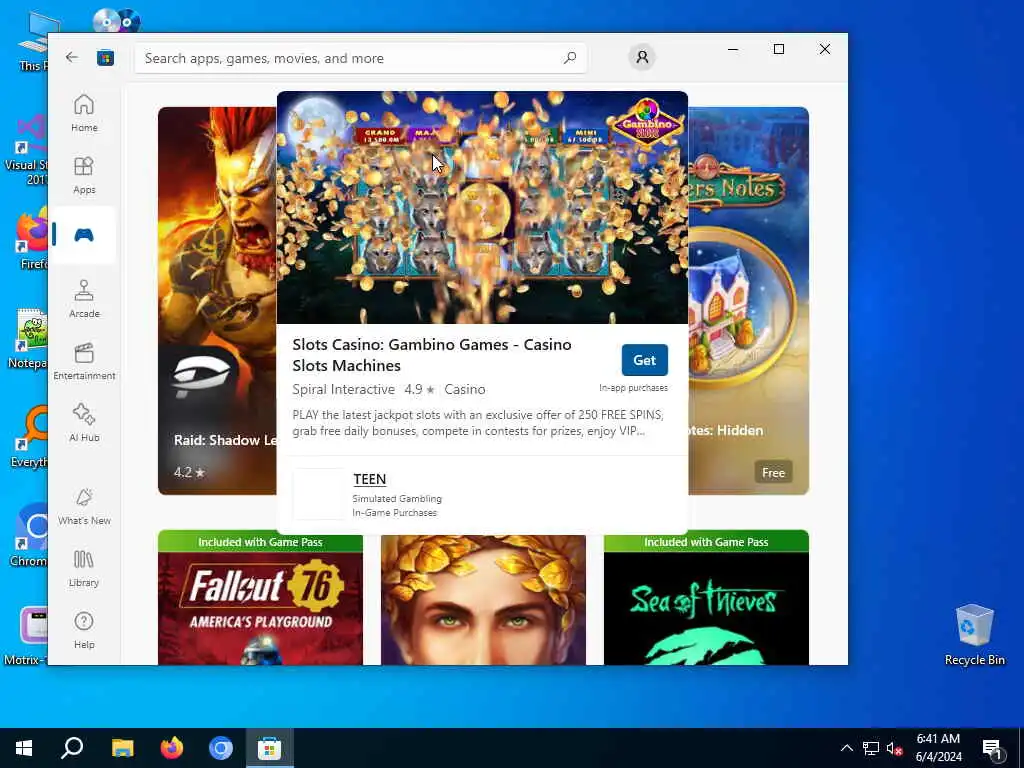
Task: Click the PLAY the latest jackpot slots description
Action: click(x=478, y=423)
